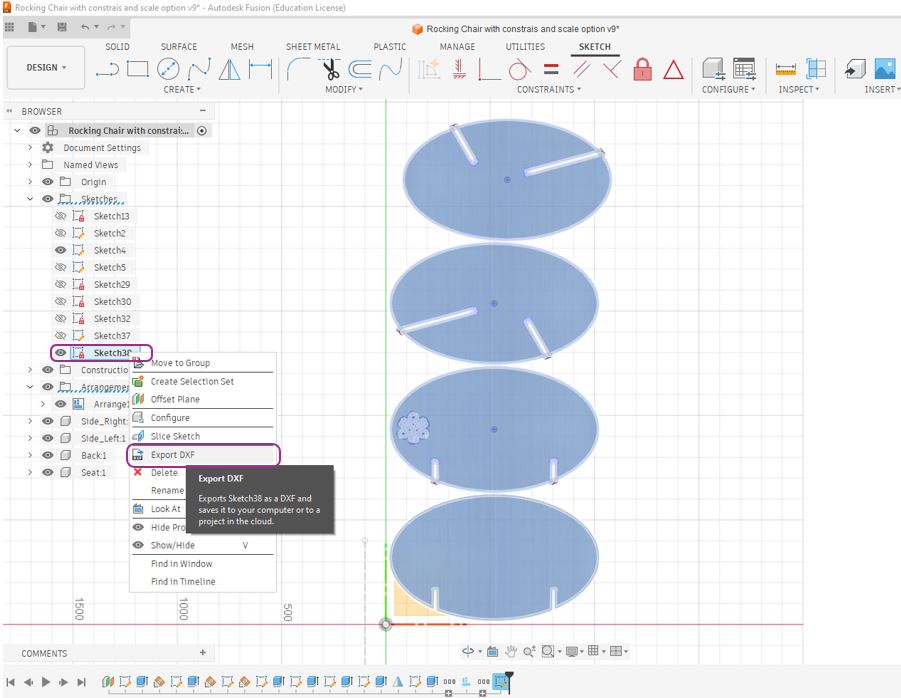Screen dimensions: 901x698
Task: Open the DESIGN workspace dropdown
Action: pos(46,68)
